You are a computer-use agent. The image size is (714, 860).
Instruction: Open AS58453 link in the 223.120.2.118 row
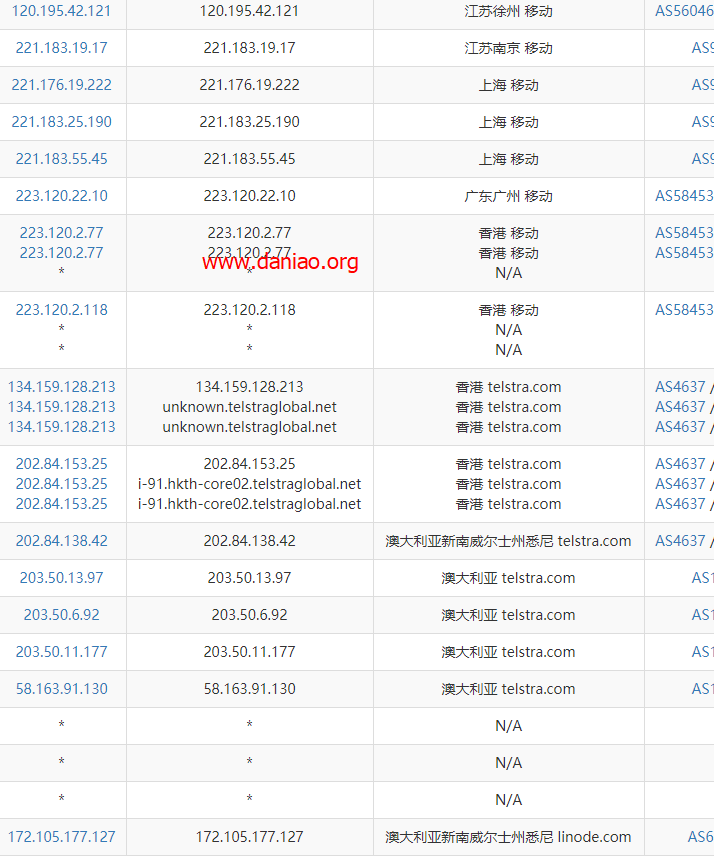tap(684, 309)
